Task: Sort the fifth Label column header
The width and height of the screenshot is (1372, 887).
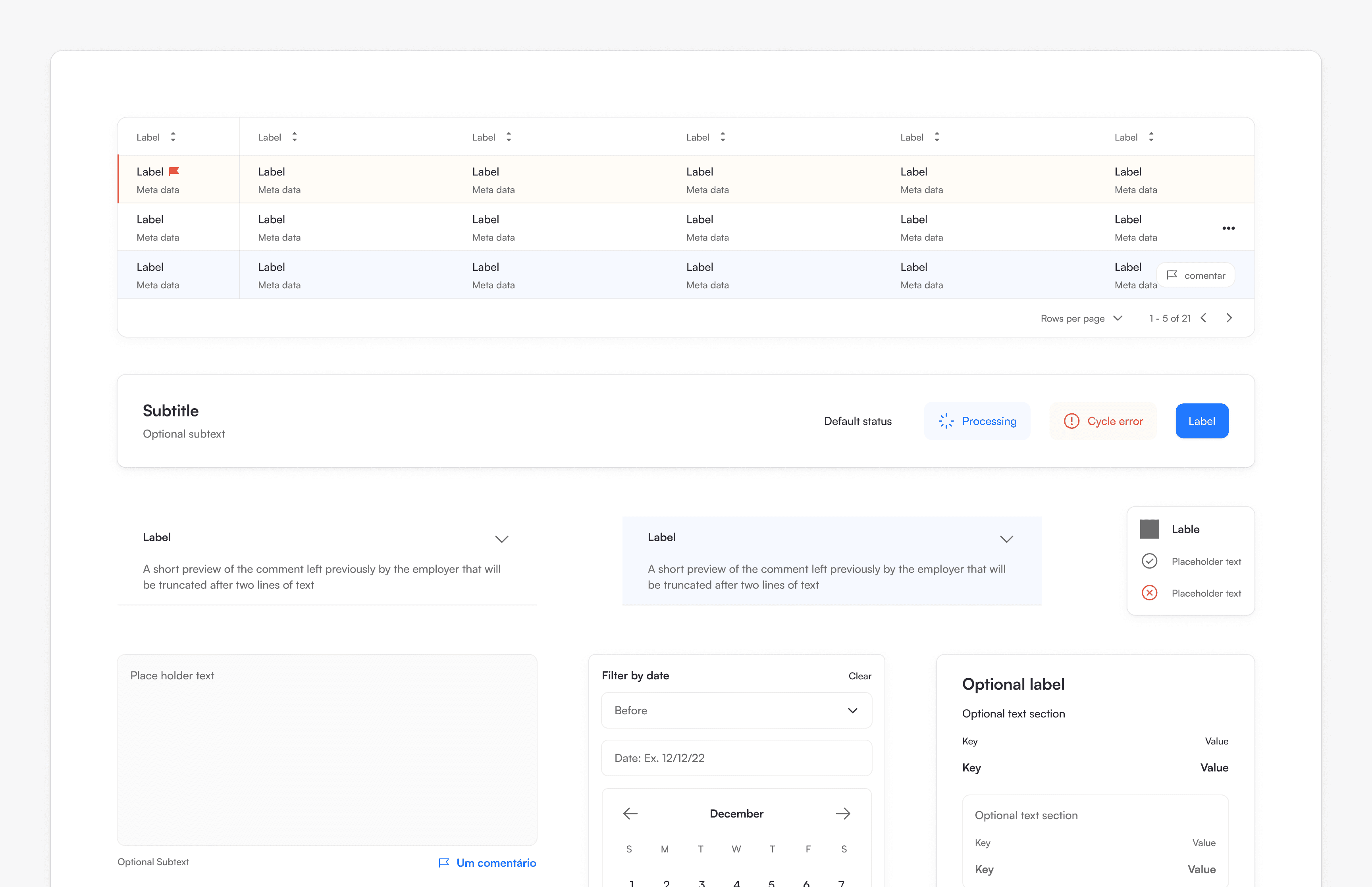Action: point(937,137)
